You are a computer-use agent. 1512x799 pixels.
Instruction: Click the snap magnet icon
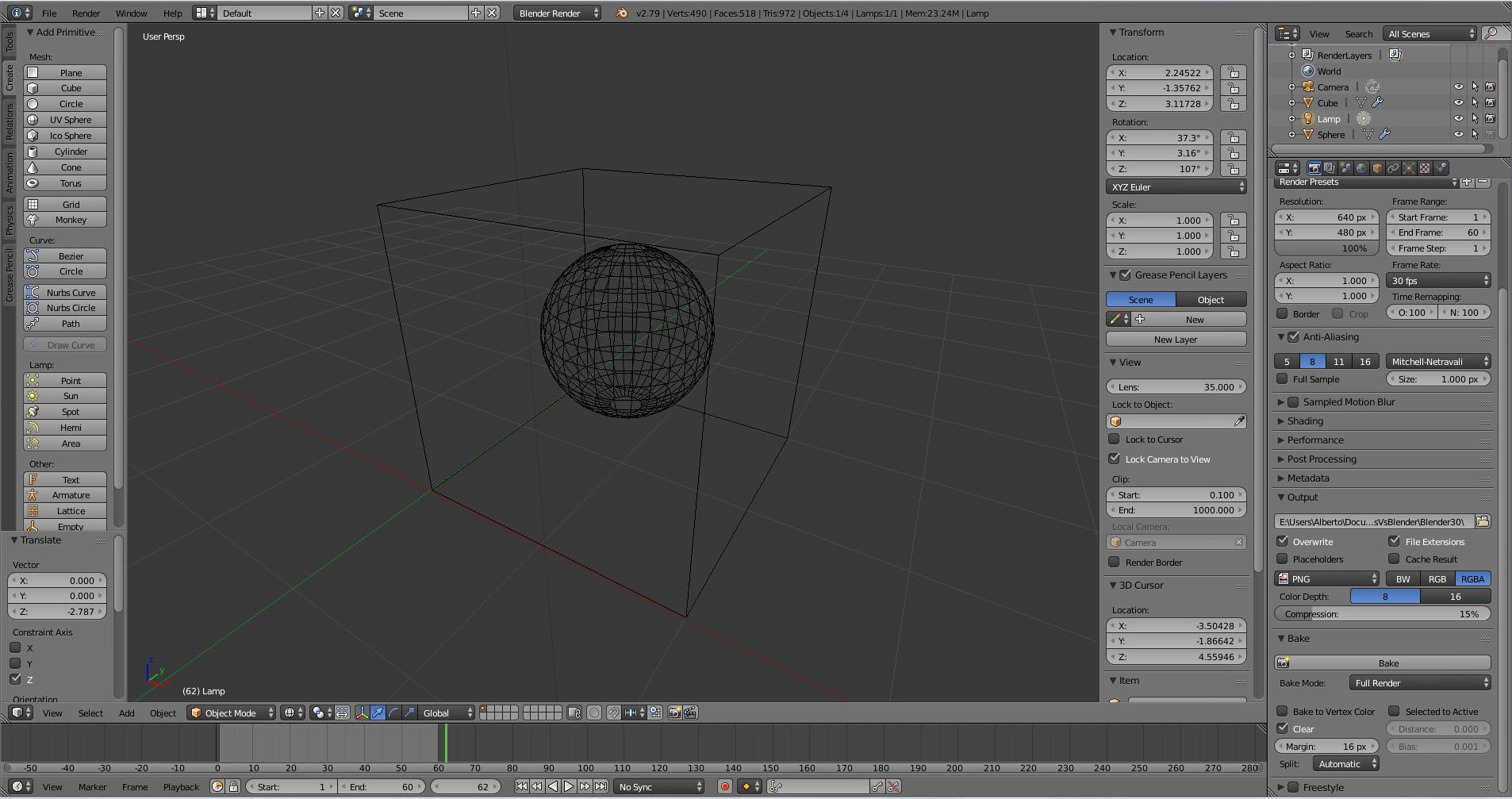click(x=613, y=713)
